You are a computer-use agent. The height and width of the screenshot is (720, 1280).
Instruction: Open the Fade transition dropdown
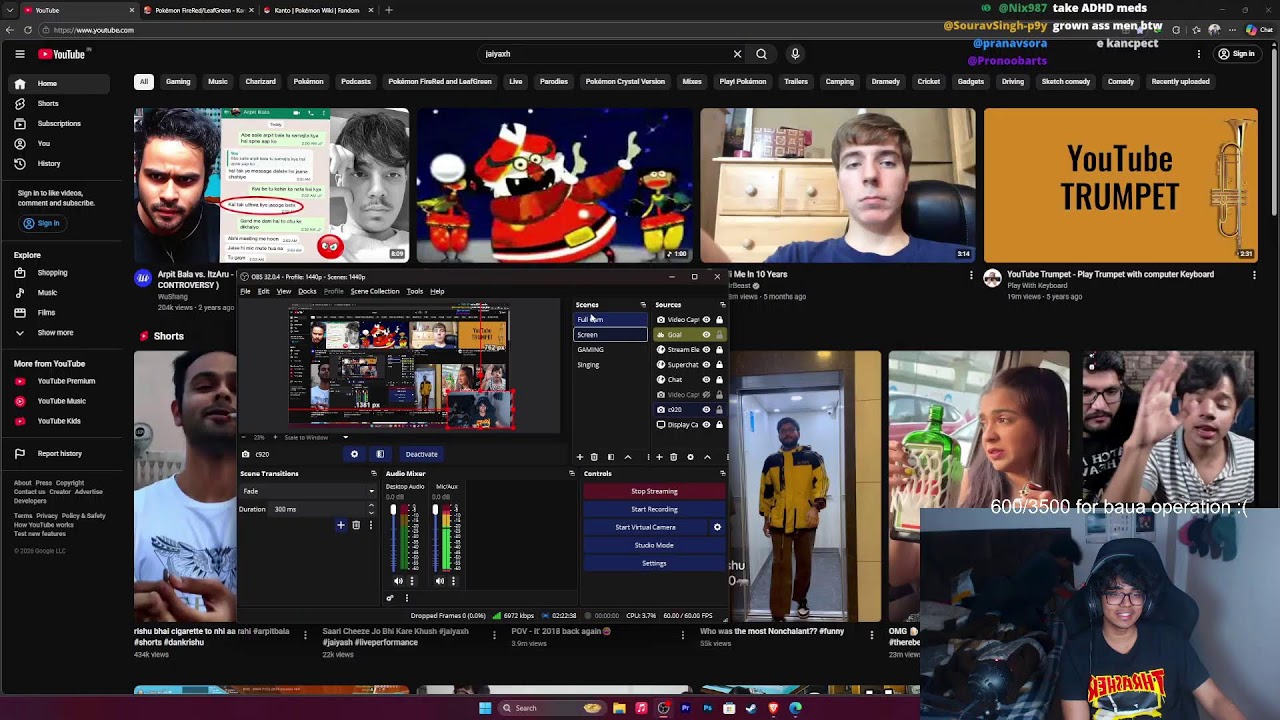coord(307,491)
